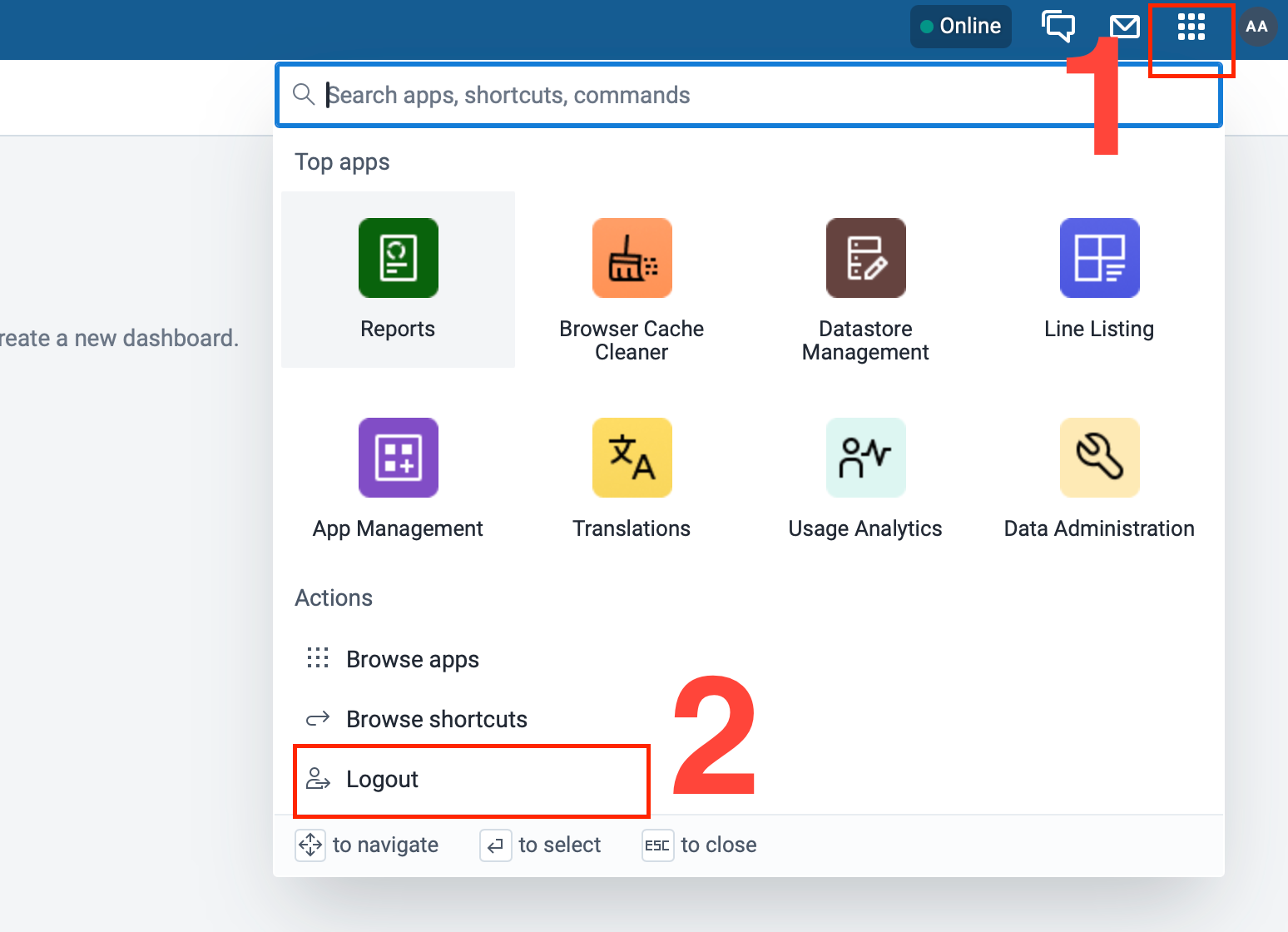Open the Translations app icon
The image size is (1288, 932).
(632, 458)
